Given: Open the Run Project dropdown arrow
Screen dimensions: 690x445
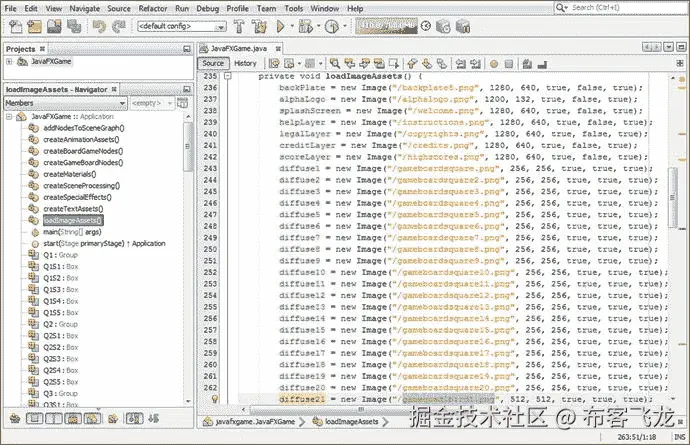Looking at the screenshot, I should 292,27.
